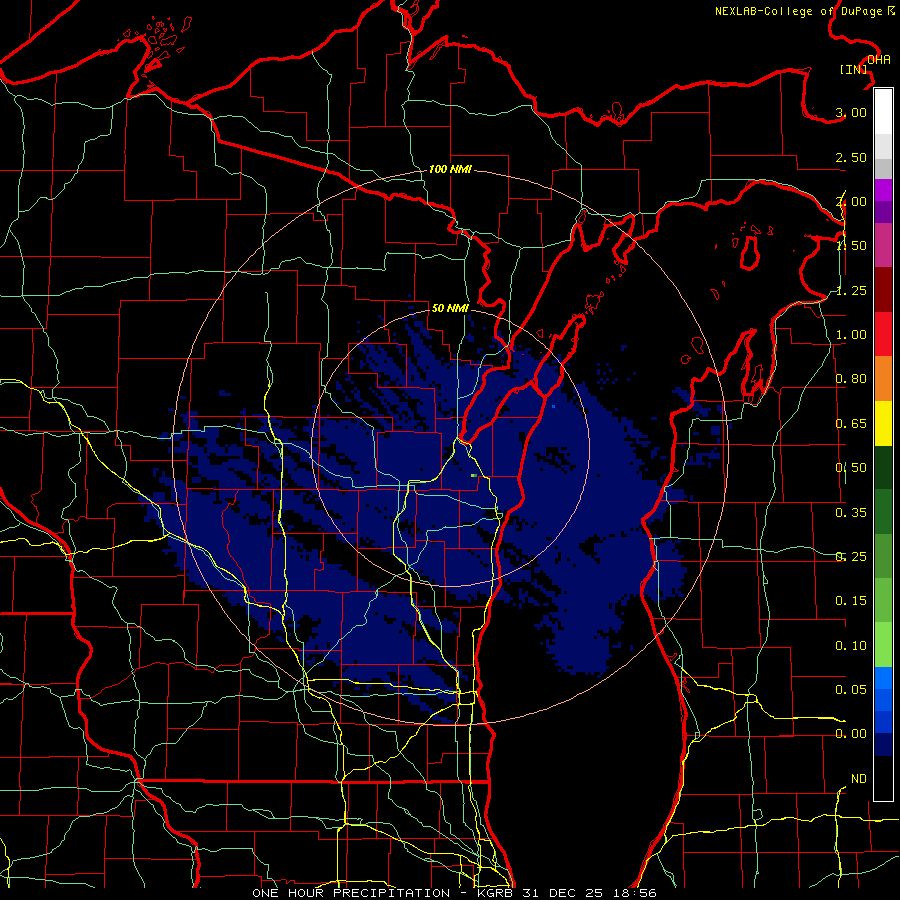This screenshot has width=900, height=900.
Task: Click the 2.50 legend value
Action: click(851, 157)
